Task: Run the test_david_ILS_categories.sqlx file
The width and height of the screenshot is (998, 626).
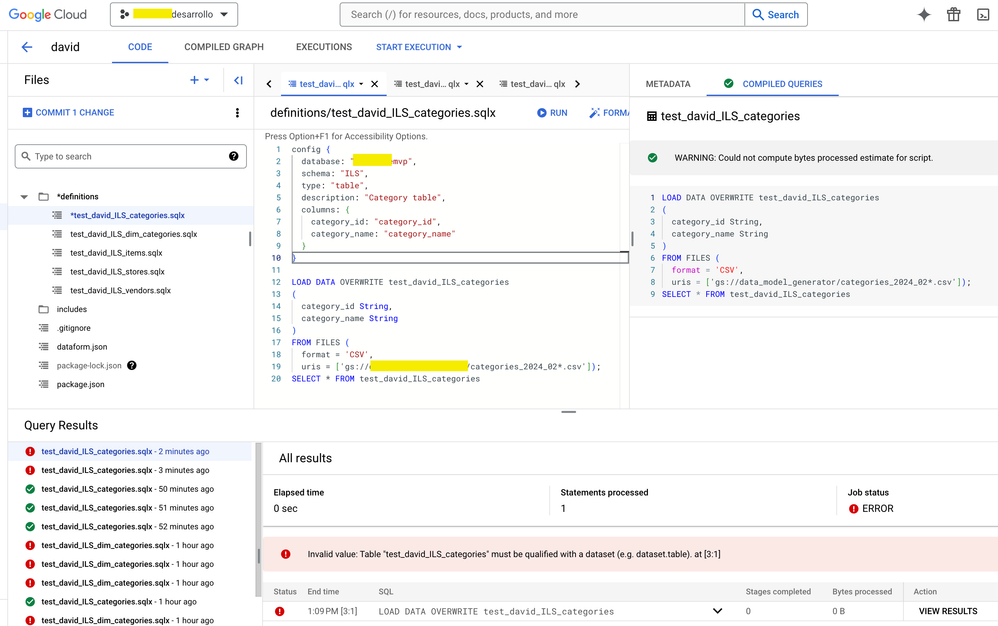Action: [x=552, y=113]
